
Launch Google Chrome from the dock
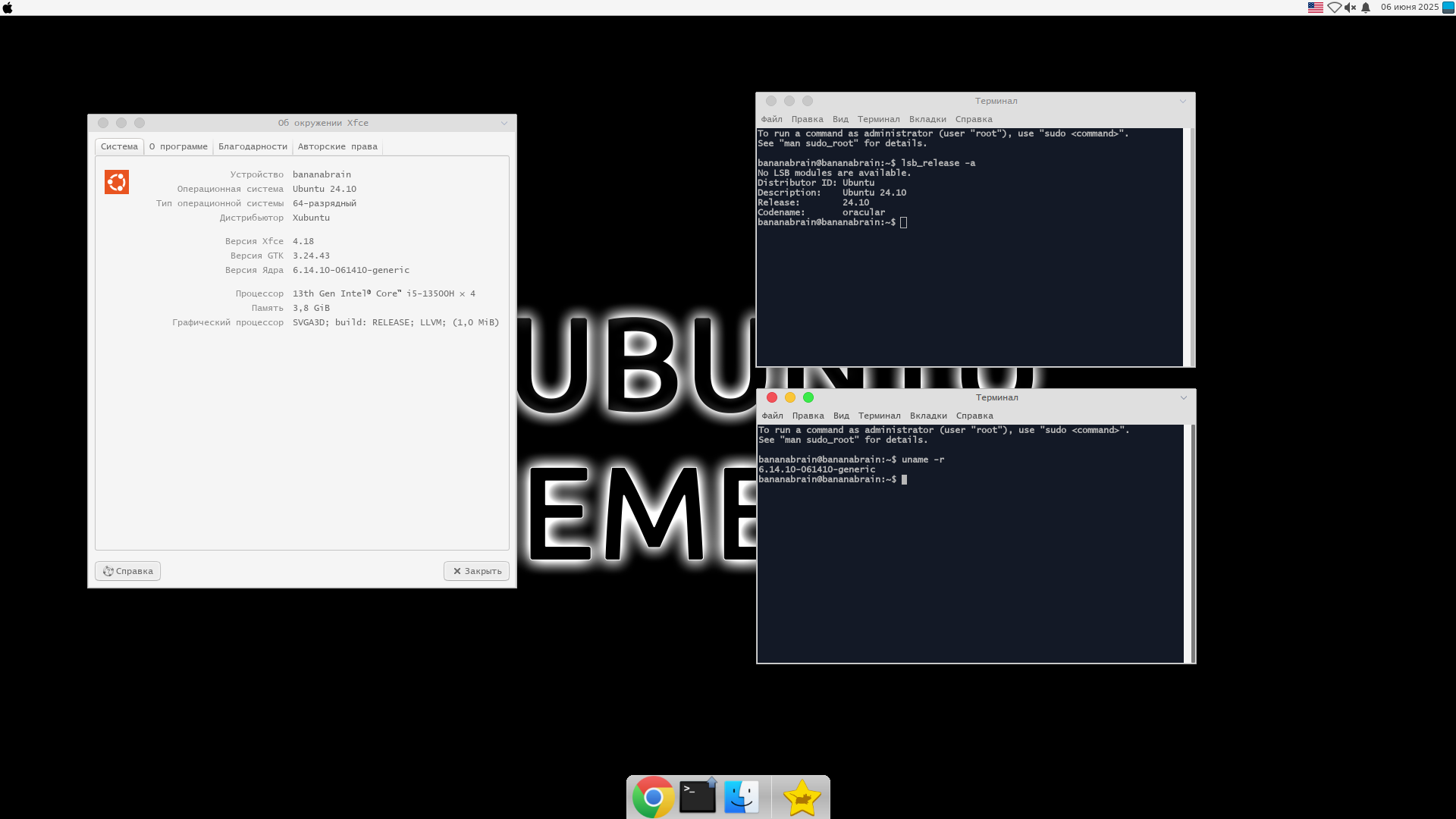[653, 797]
